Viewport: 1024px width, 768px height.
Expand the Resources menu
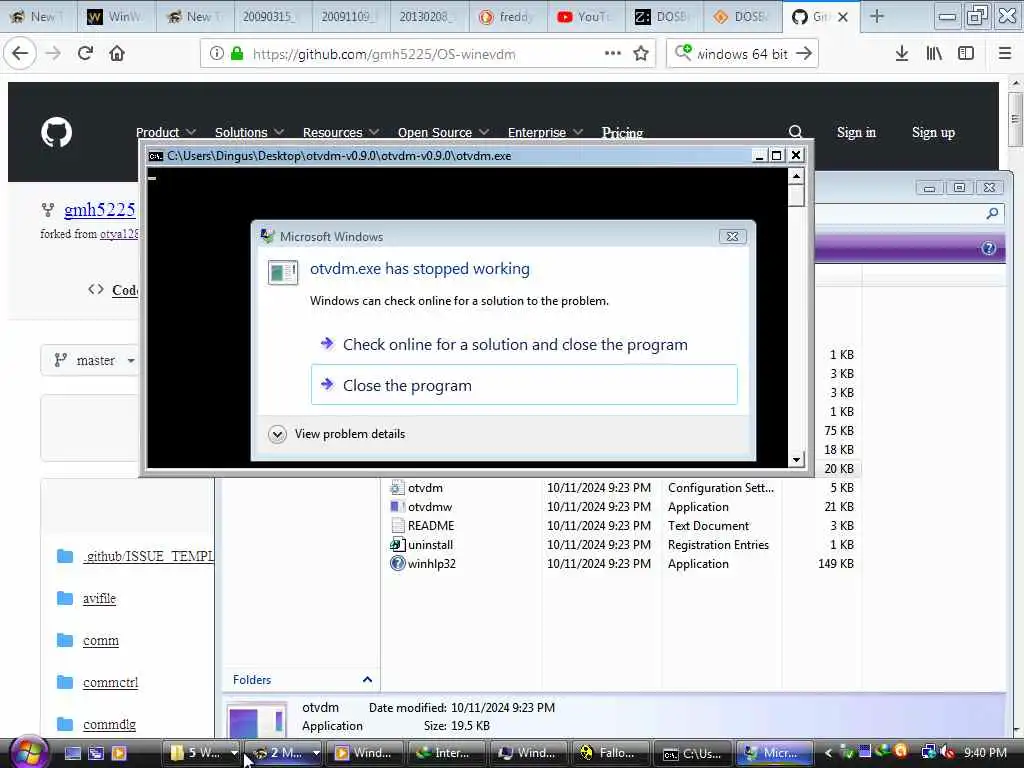(341, 132)
